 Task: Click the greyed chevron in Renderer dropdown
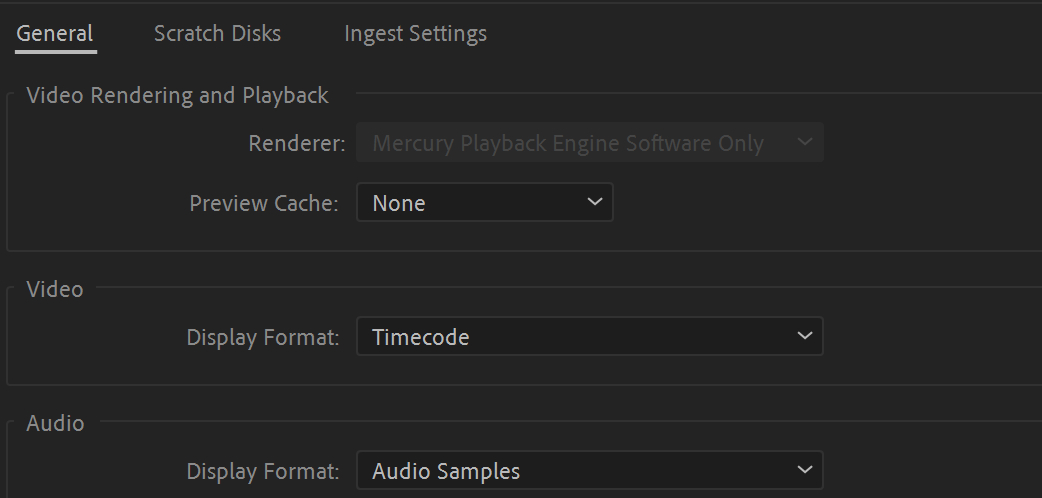[x=805, y=143]
